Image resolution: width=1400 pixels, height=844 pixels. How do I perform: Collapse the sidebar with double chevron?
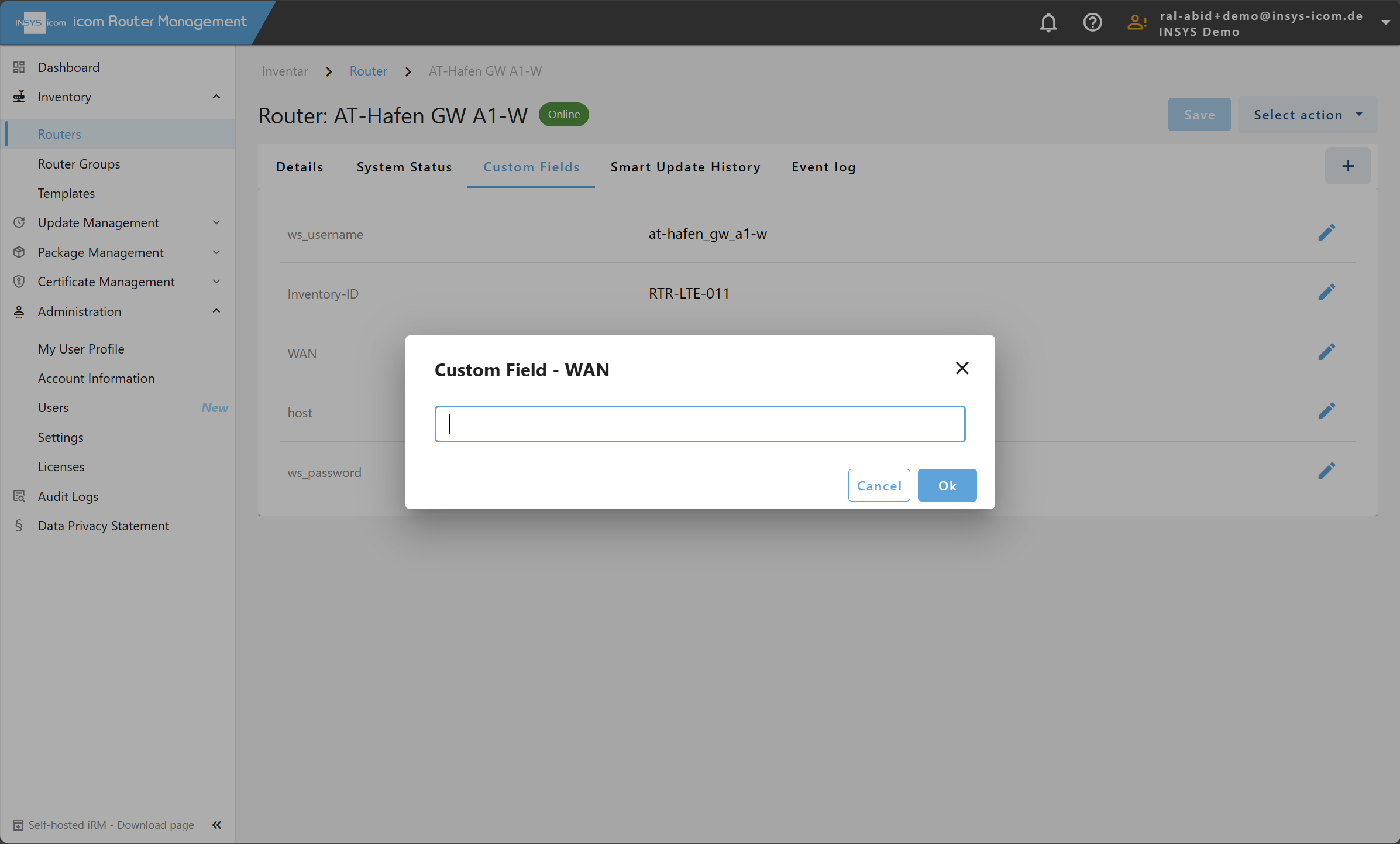coord(216,825)
